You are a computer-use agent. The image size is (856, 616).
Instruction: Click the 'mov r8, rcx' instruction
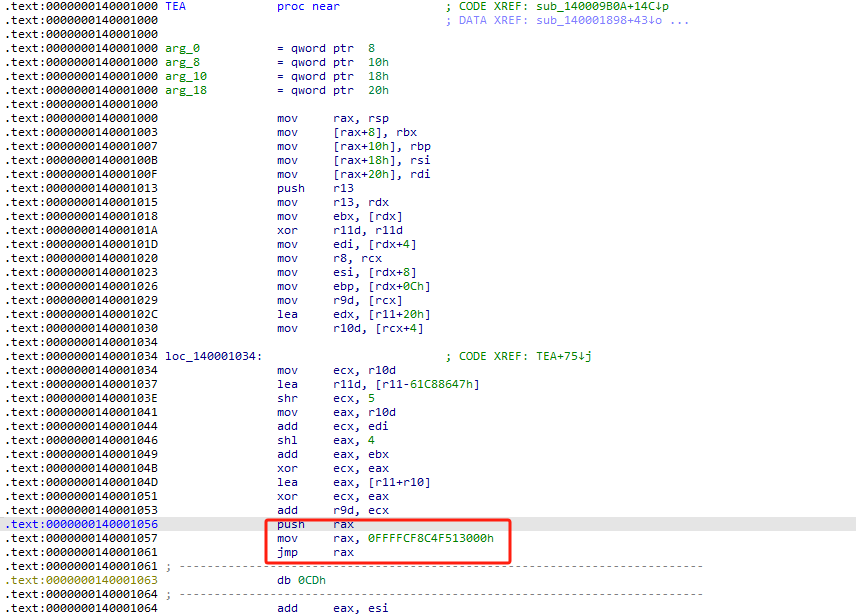coord(330,259)
